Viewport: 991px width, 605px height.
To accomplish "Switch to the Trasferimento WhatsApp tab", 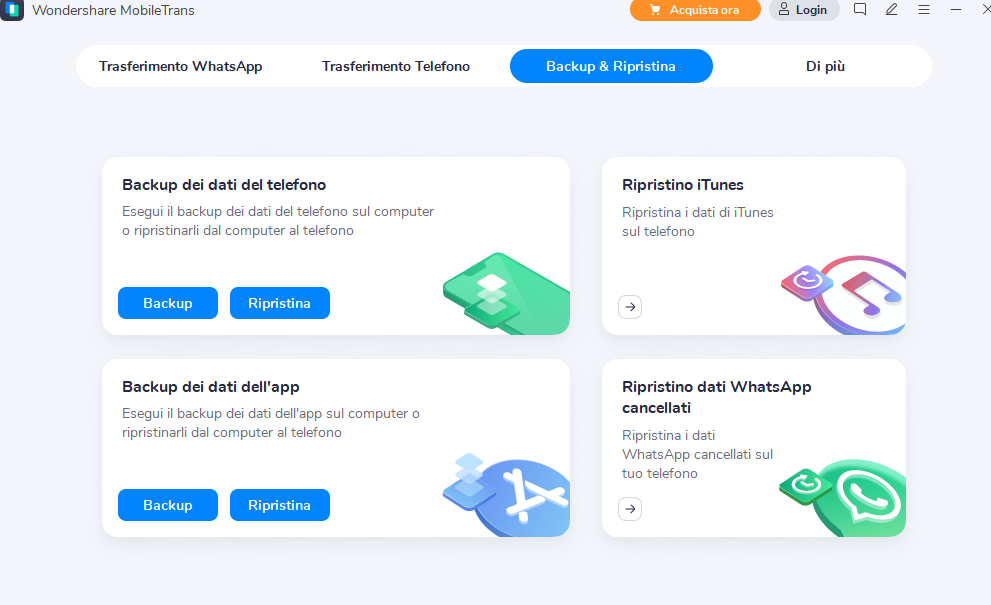I will (x=180, y=66).
